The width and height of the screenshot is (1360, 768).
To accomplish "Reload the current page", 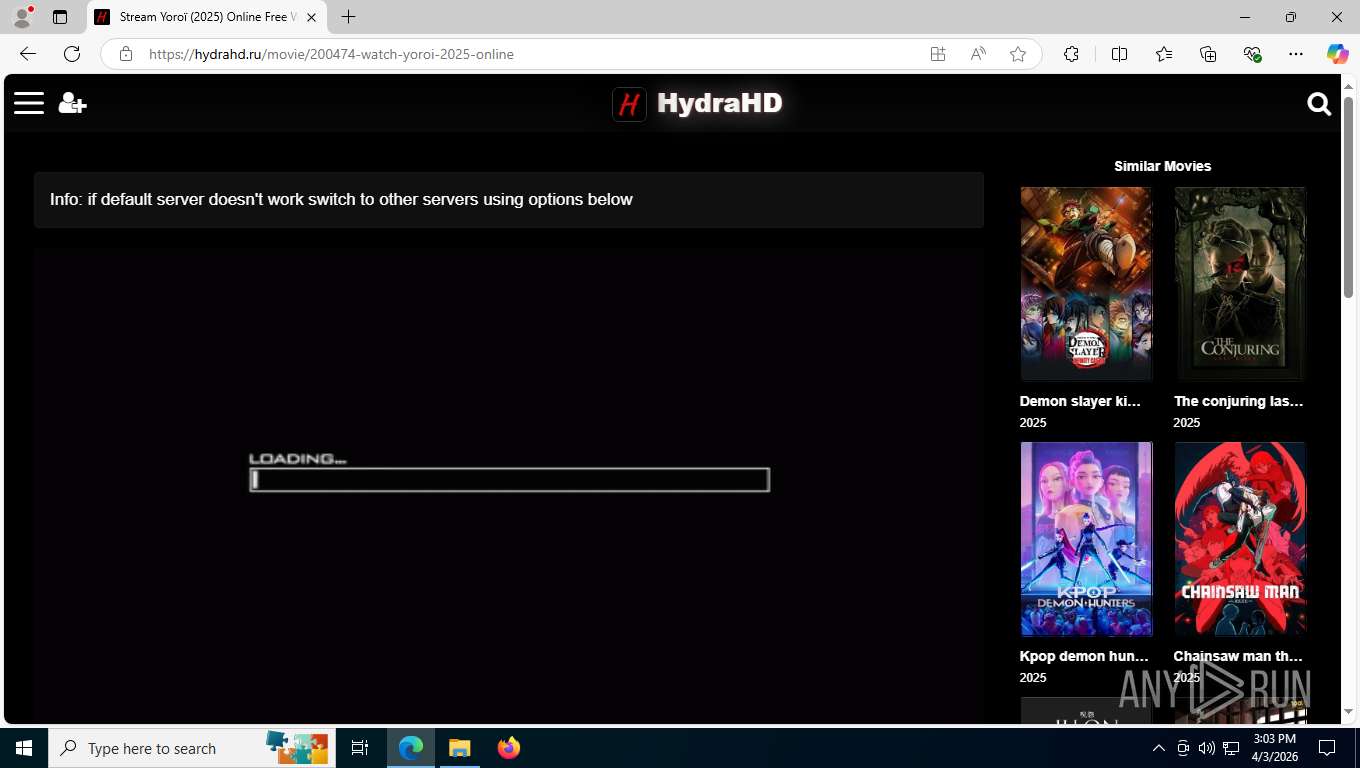I will [x=72, y=54].
